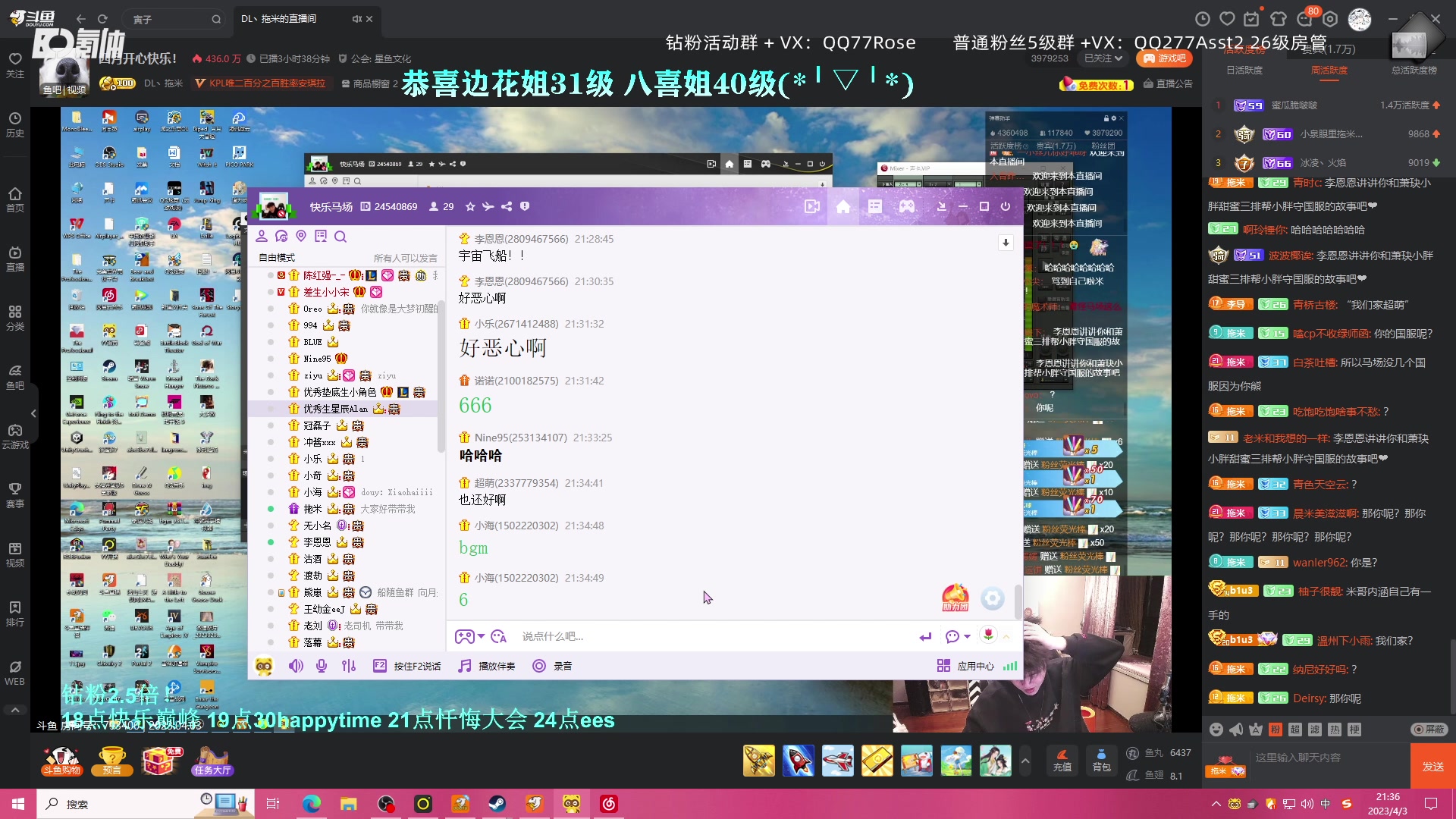Click the location pin icon above user list

click(x=301, y=237)
